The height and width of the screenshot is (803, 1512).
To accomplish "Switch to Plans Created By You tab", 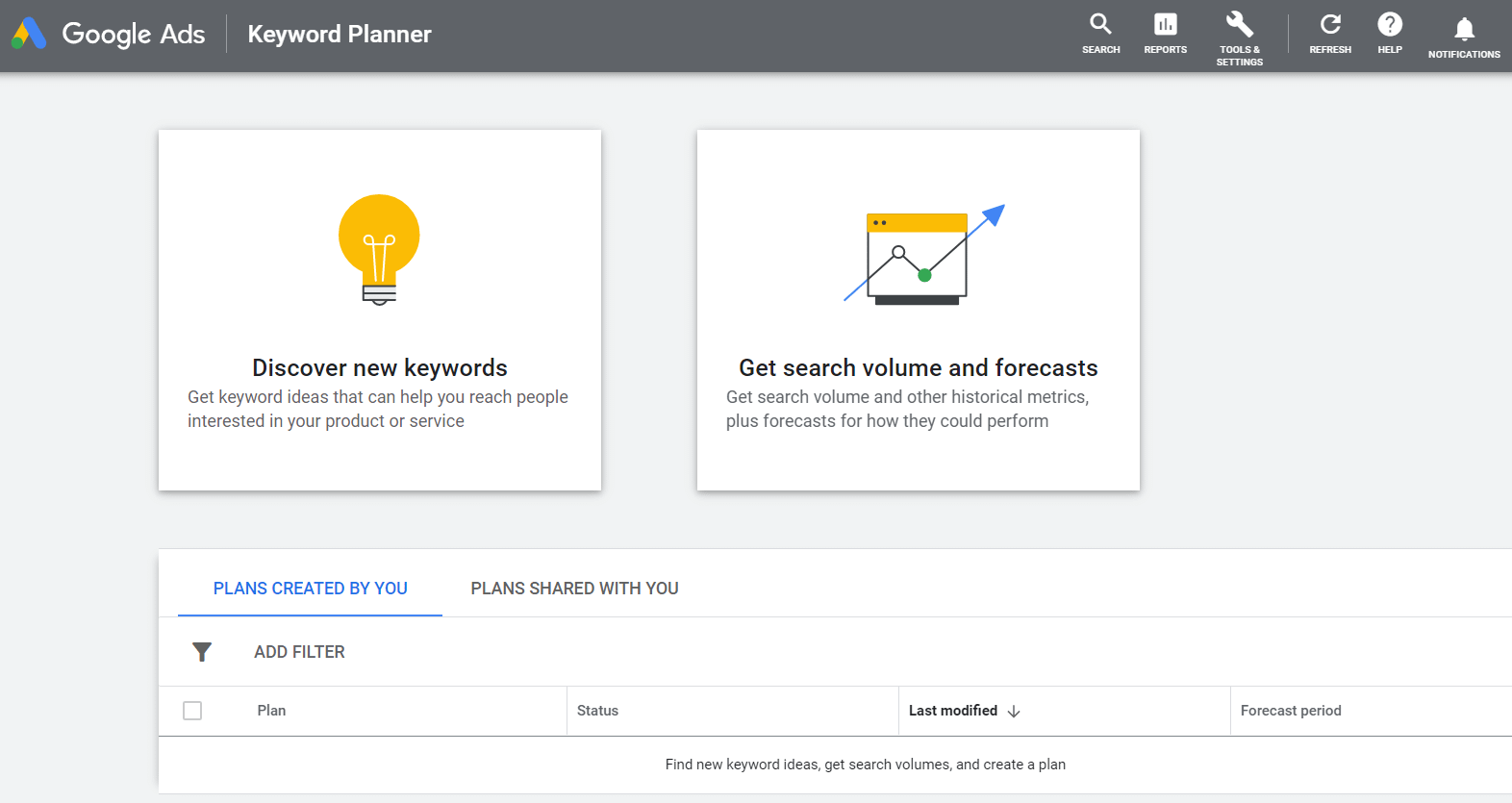I will click(310, 589).
